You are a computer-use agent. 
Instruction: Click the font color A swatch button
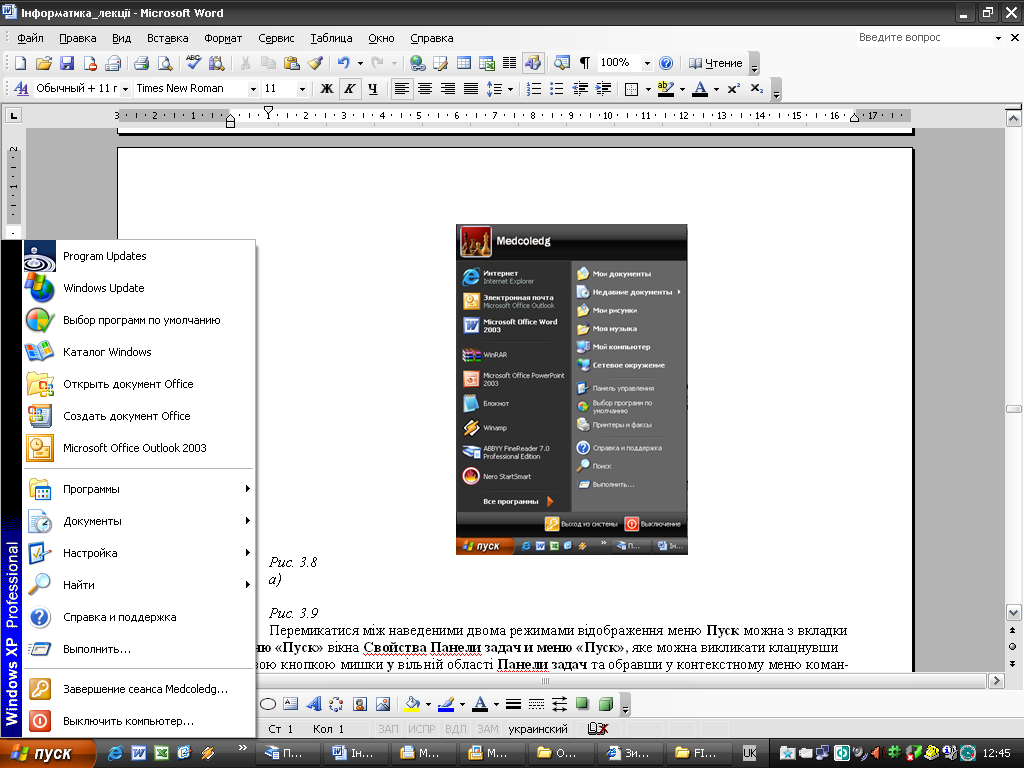(x=699, y=89)
